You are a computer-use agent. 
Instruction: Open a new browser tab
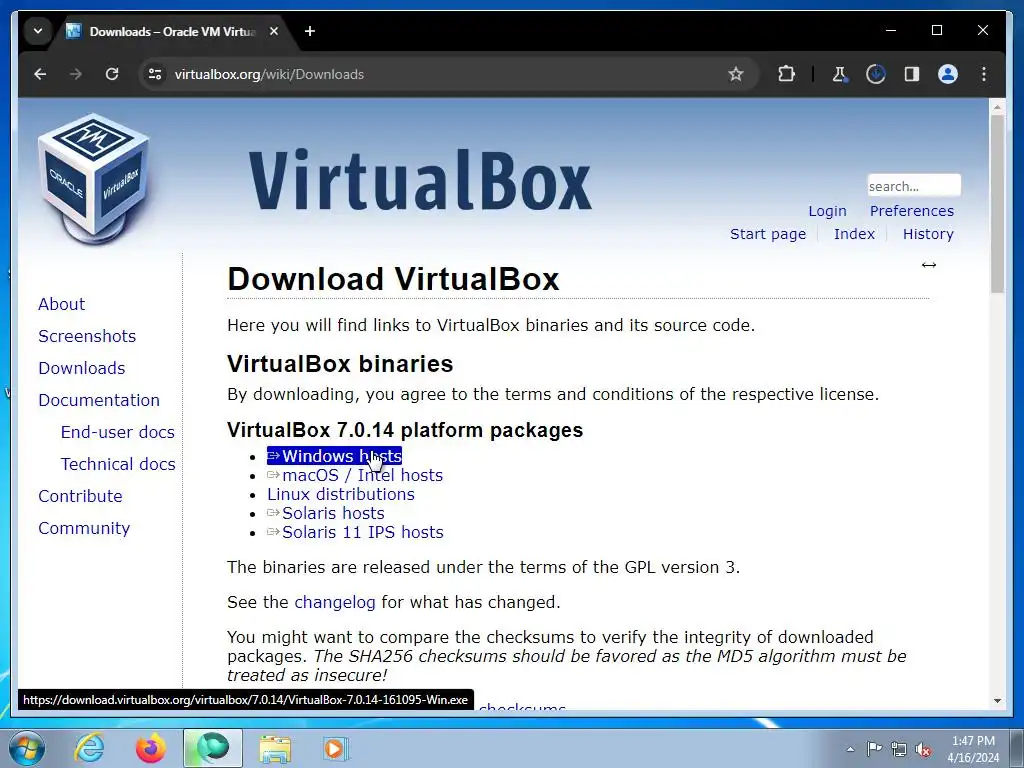(x=310, y=31)
